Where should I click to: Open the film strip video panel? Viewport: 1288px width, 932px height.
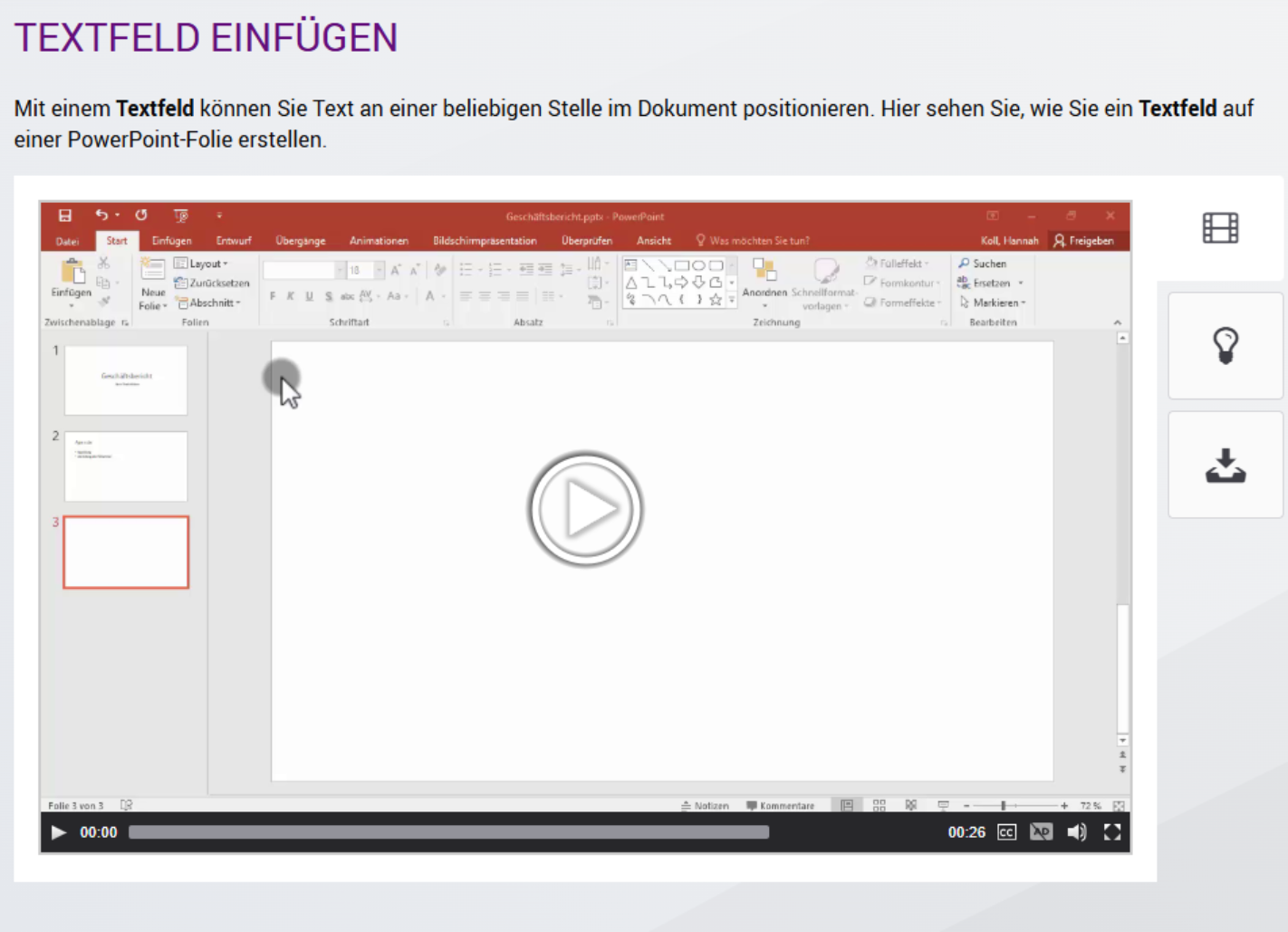[x=1220, y=228]
